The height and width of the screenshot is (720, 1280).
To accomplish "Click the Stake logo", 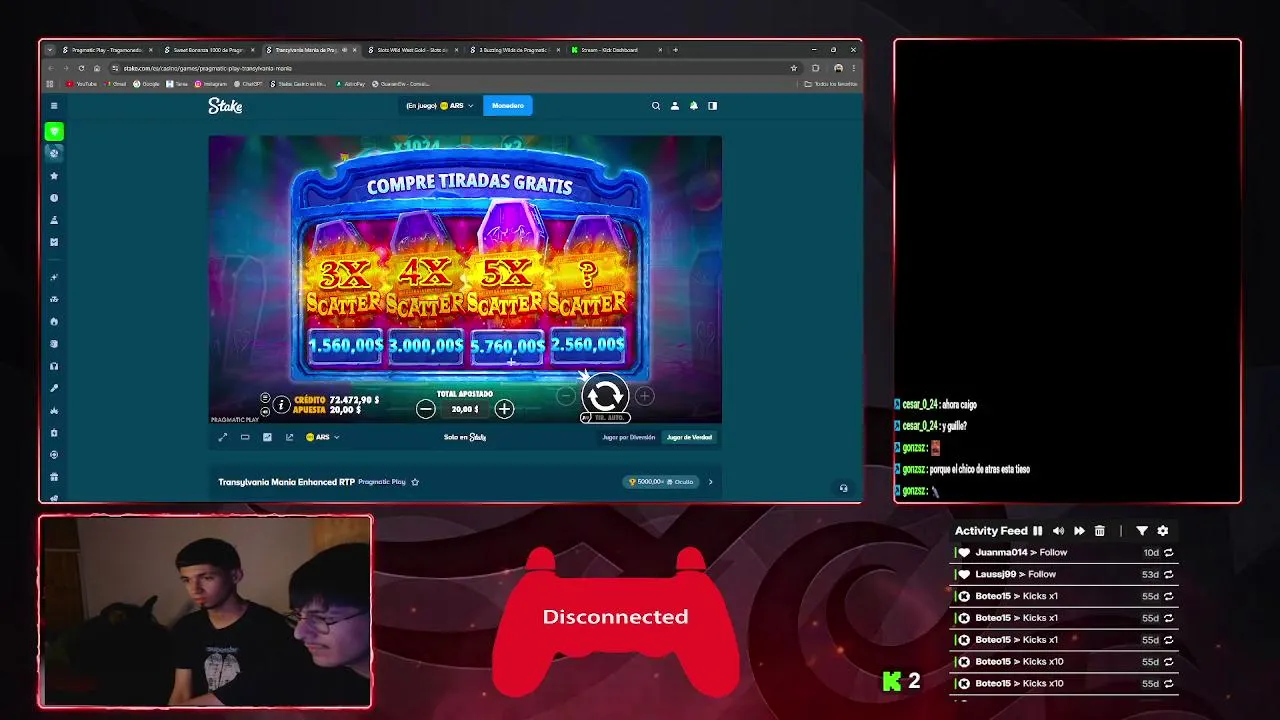I will (x=225, y=106).
